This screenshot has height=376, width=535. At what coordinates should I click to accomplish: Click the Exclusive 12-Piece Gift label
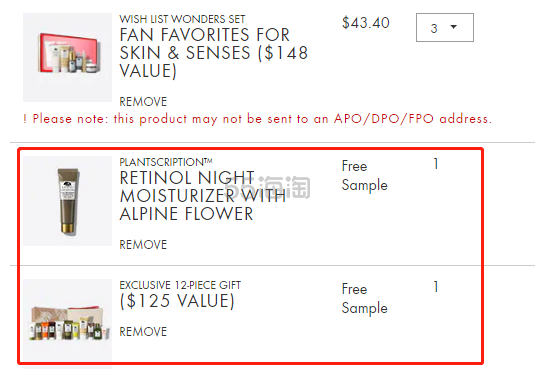click(180, 285)
